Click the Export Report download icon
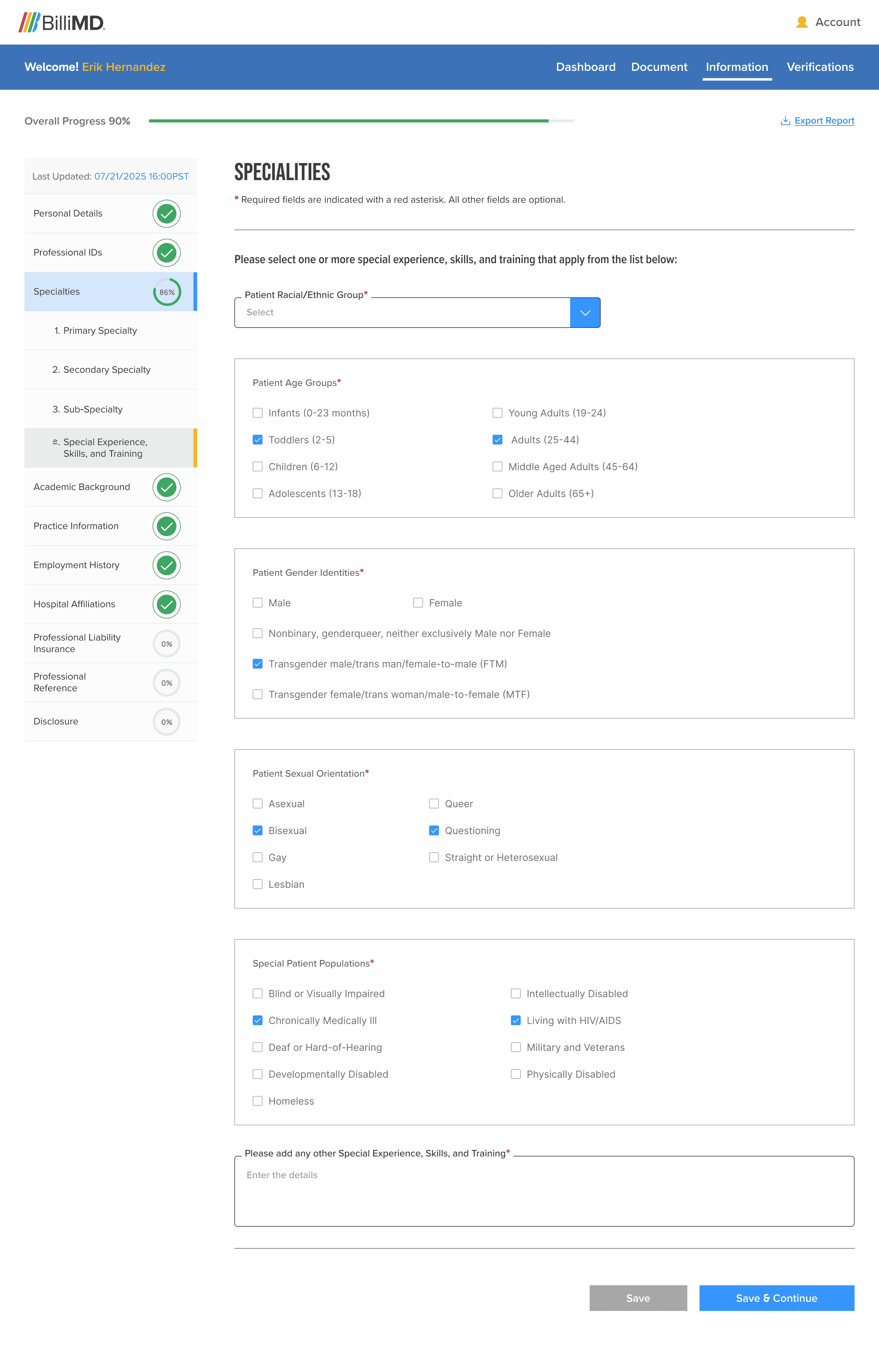The height and width of the screenshot is (1372, 879). click(785, 121)
